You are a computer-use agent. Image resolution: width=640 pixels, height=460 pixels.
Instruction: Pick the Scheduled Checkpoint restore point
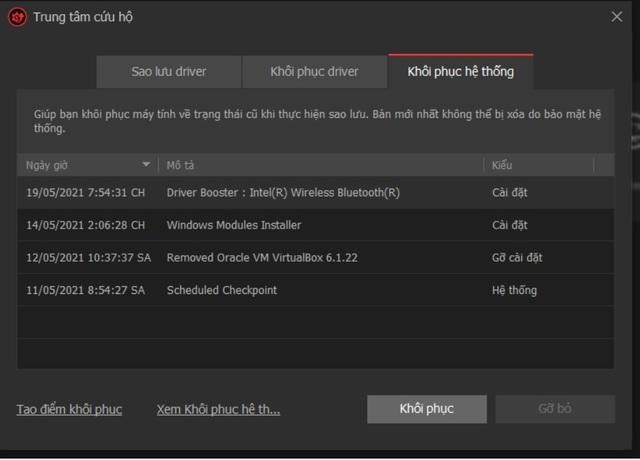coord(222,290)
